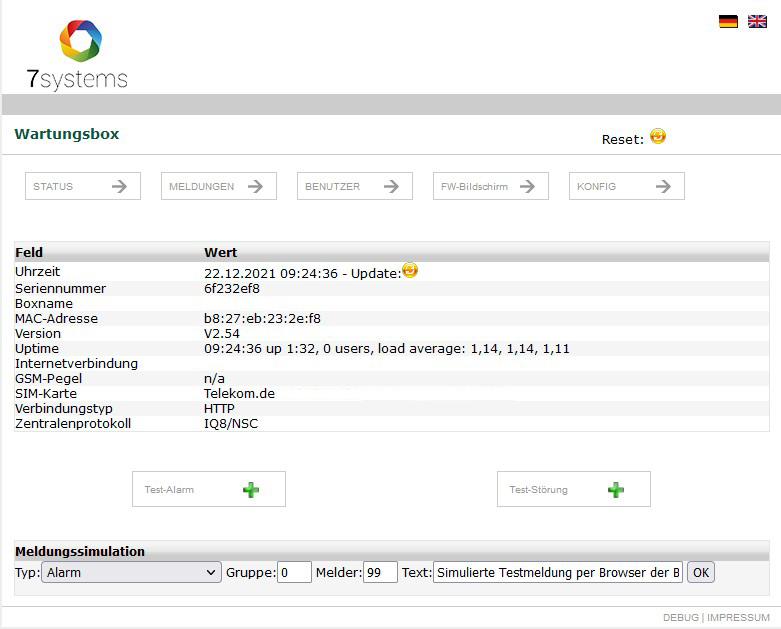Open the Typ dropdown showing Alarm

[131, 572]
